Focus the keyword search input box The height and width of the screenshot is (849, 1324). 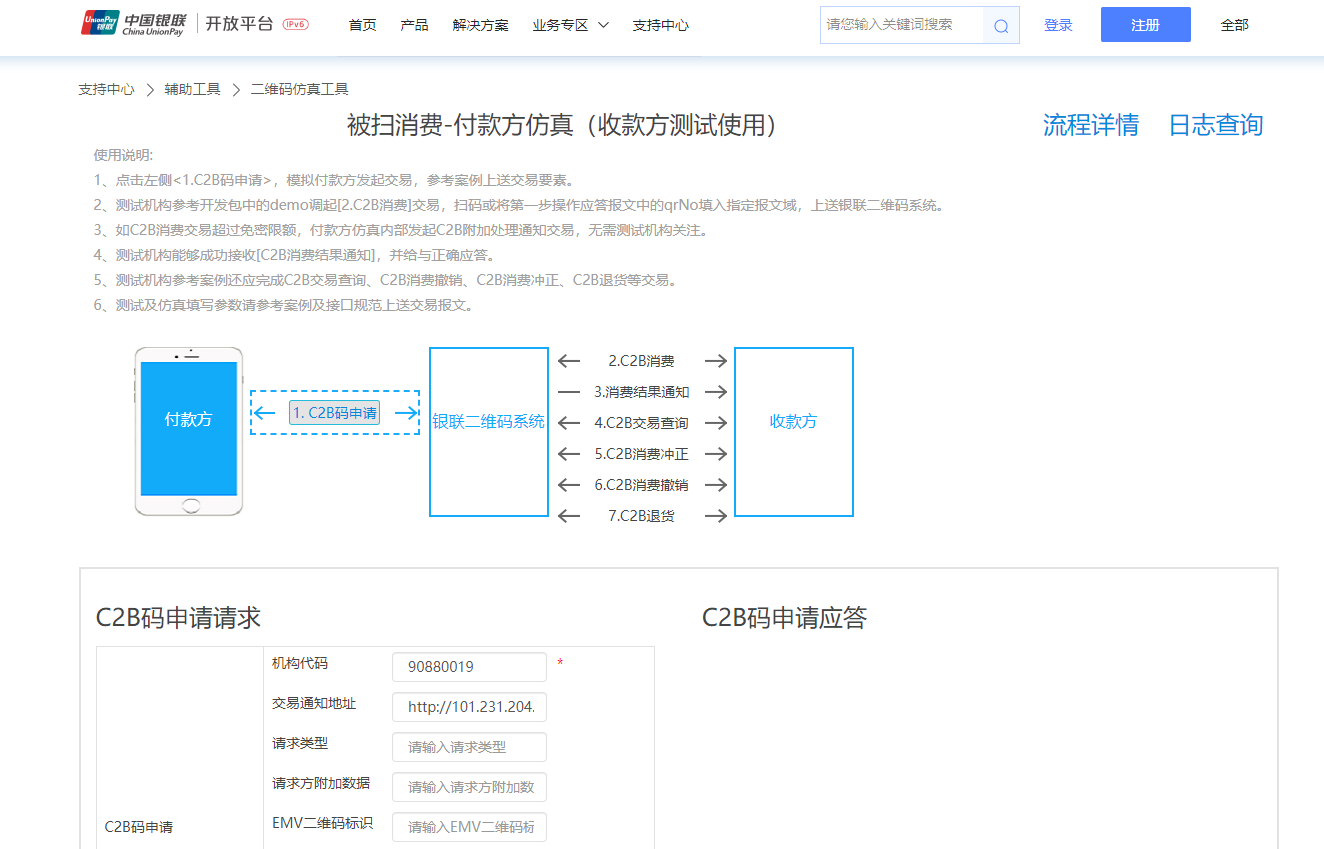point(902,25)
